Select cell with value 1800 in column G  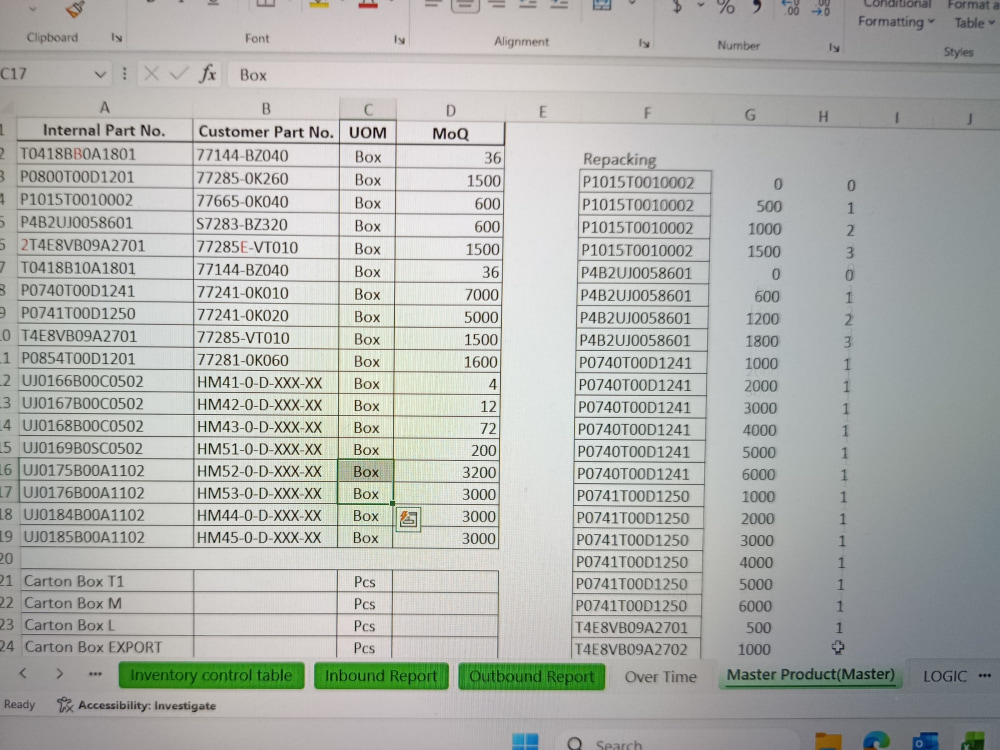point(746,341)
